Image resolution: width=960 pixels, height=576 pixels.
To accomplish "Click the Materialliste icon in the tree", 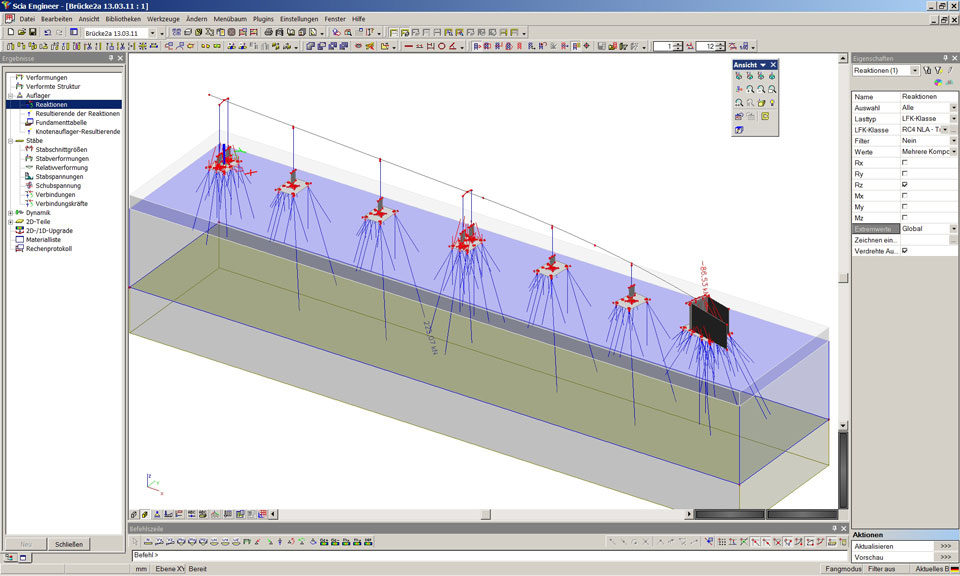I will pyautogui.click(x=19, y=239).
